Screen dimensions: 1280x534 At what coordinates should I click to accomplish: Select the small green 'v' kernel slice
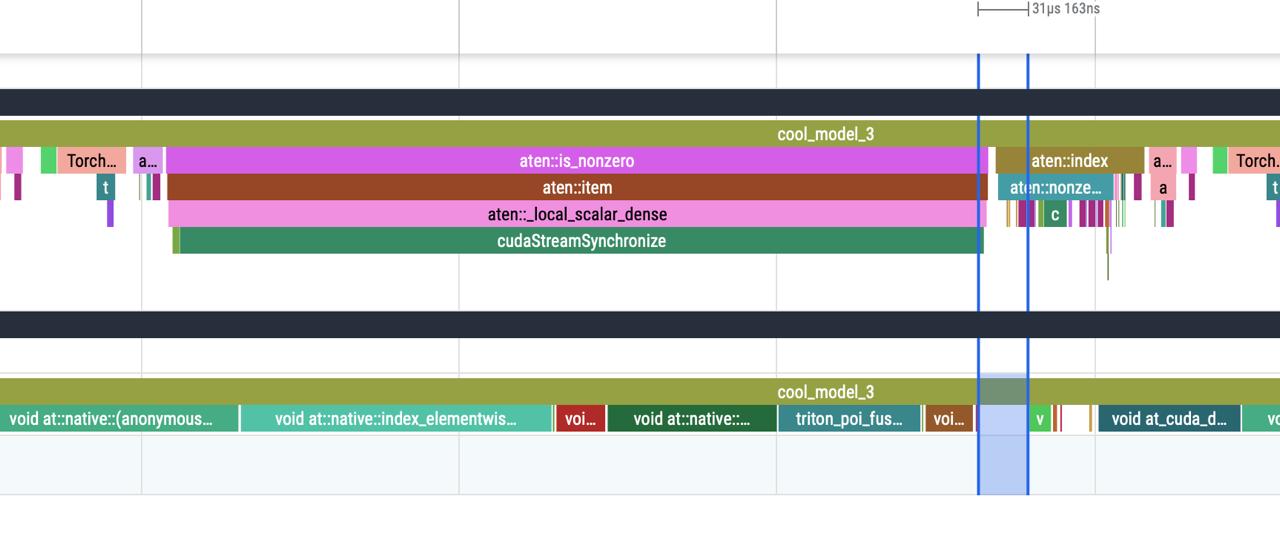coord(1040,419)
